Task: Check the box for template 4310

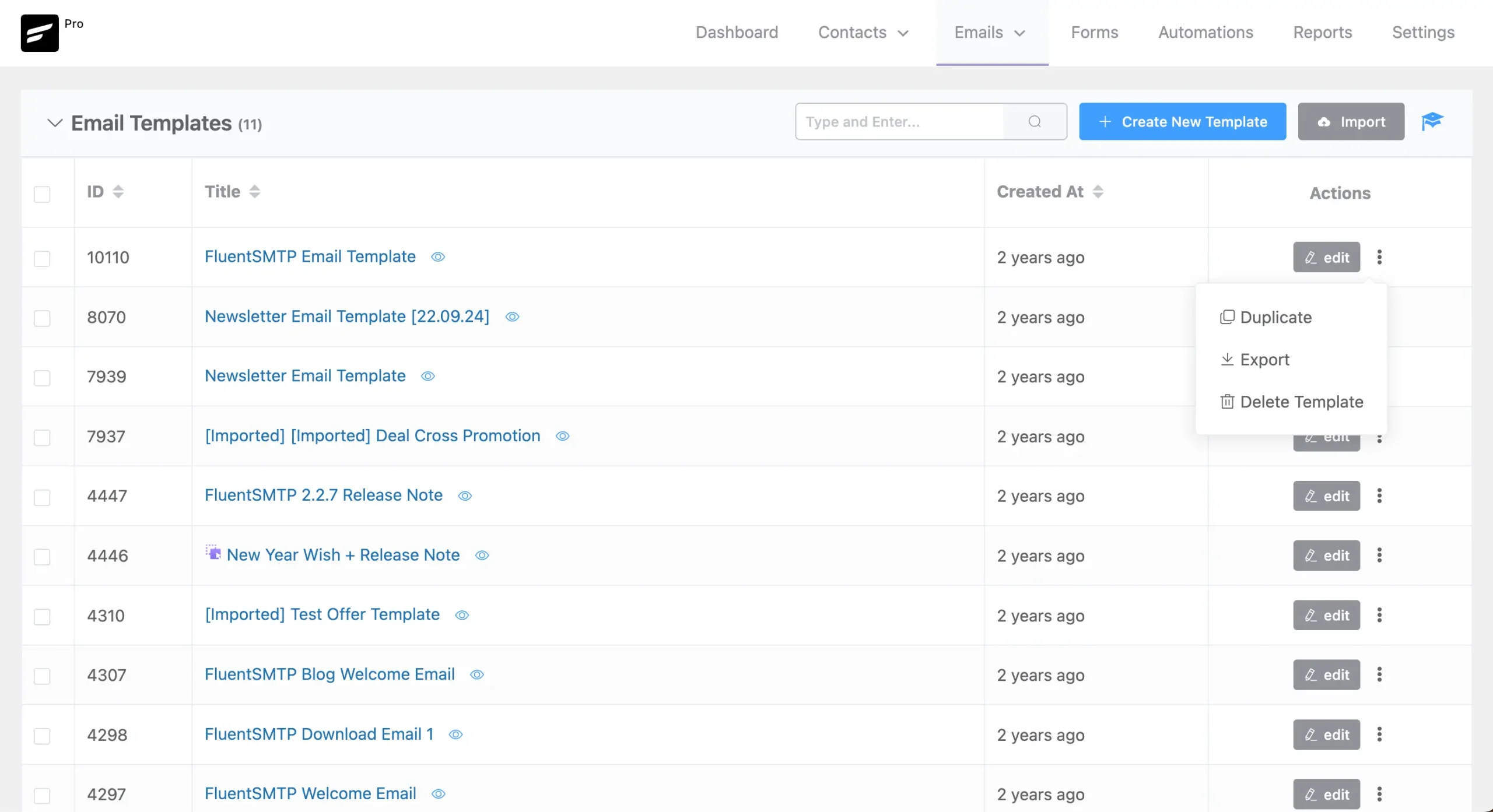Action: [x=42, y=617]
